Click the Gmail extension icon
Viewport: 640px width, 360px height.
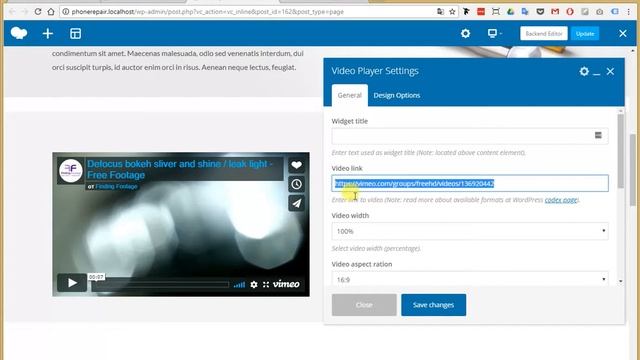[x=555, y=12]
